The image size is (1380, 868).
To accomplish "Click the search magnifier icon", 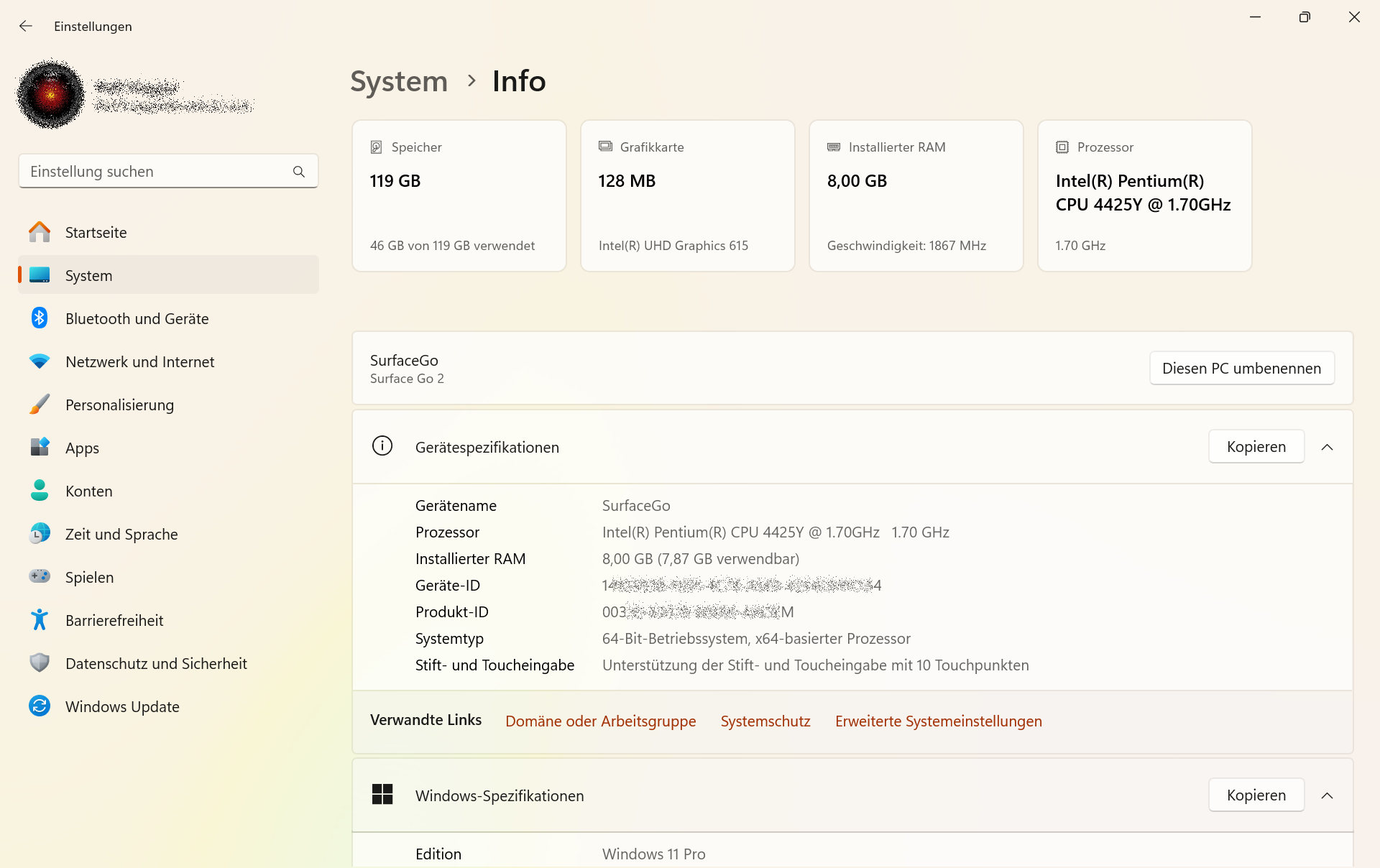I will coord(299,172).
